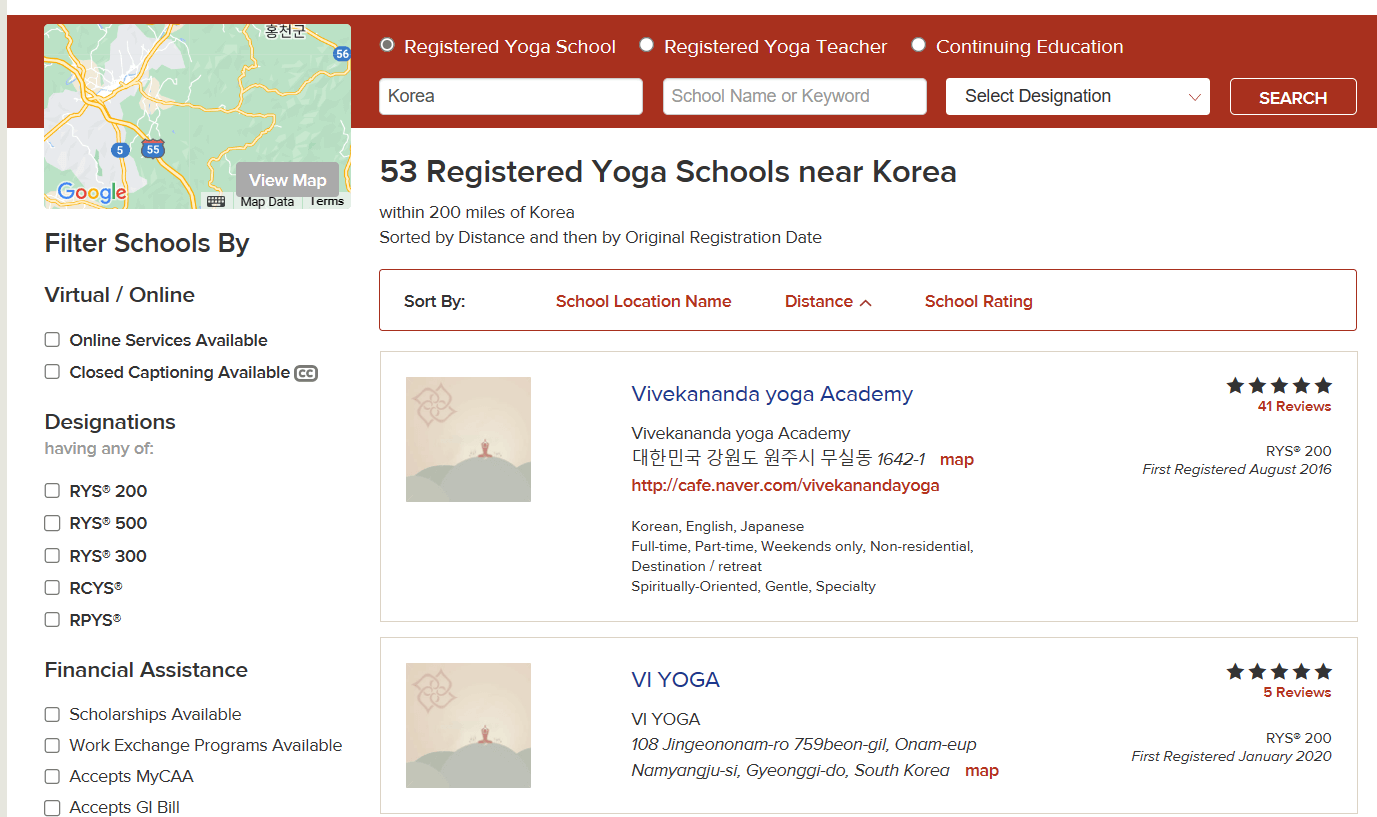The height and width of the screenshot is (817, 1377).
Task: Click Map Data label on map
Action: 267,202
